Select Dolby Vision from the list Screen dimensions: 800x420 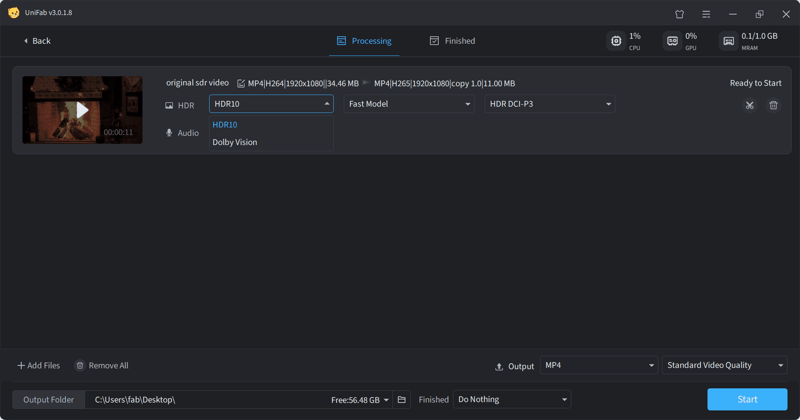point(235,142)
